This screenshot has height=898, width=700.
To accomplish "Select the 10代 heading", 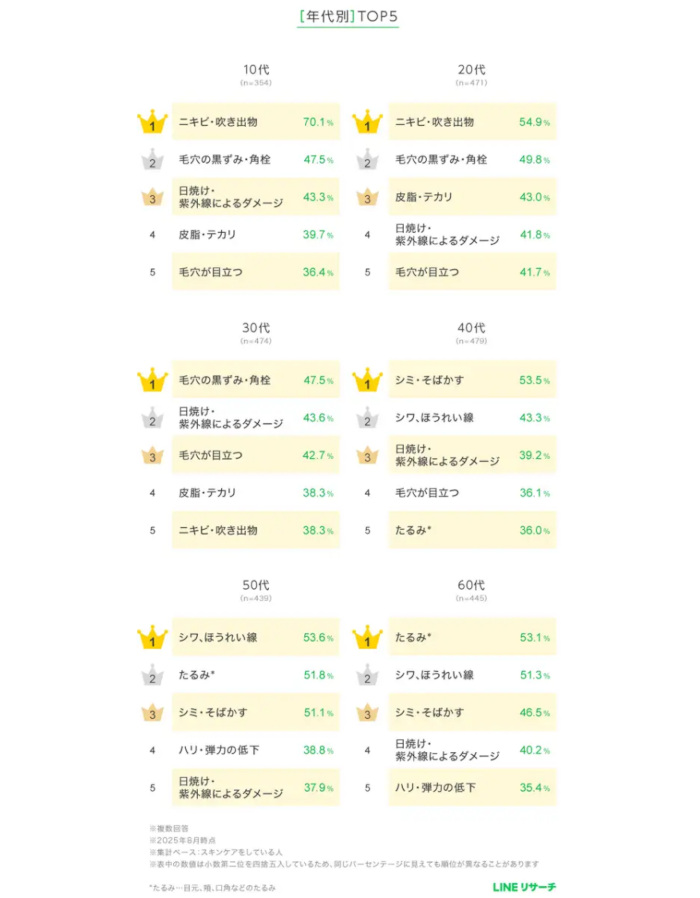I will coord(256,70).
